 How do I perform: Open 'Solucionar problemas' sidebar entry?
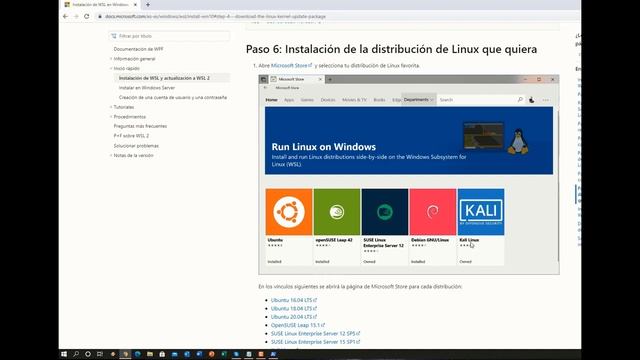click(136, 146)
